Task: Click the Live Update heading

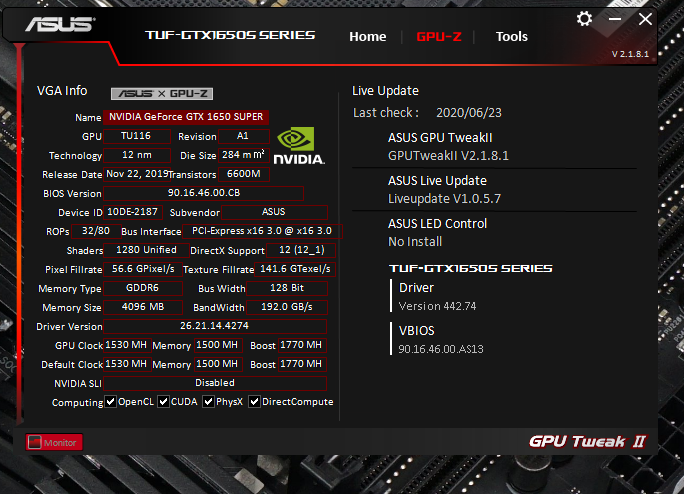Action: (x=385, y=91)
